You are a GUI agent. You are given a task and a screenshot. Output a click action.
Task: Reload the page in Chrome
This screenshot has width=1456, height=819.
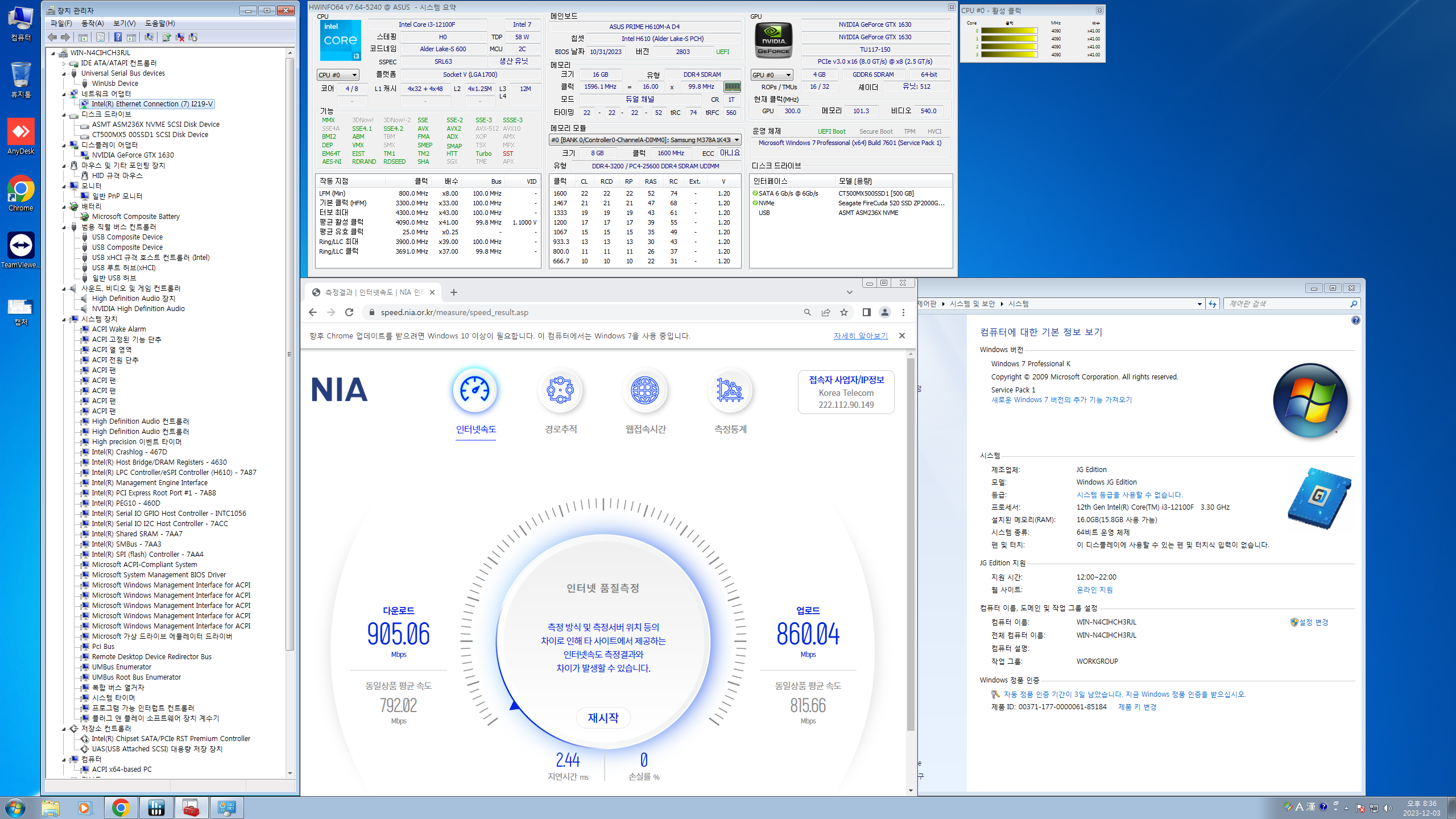click(x=349, y=312)
